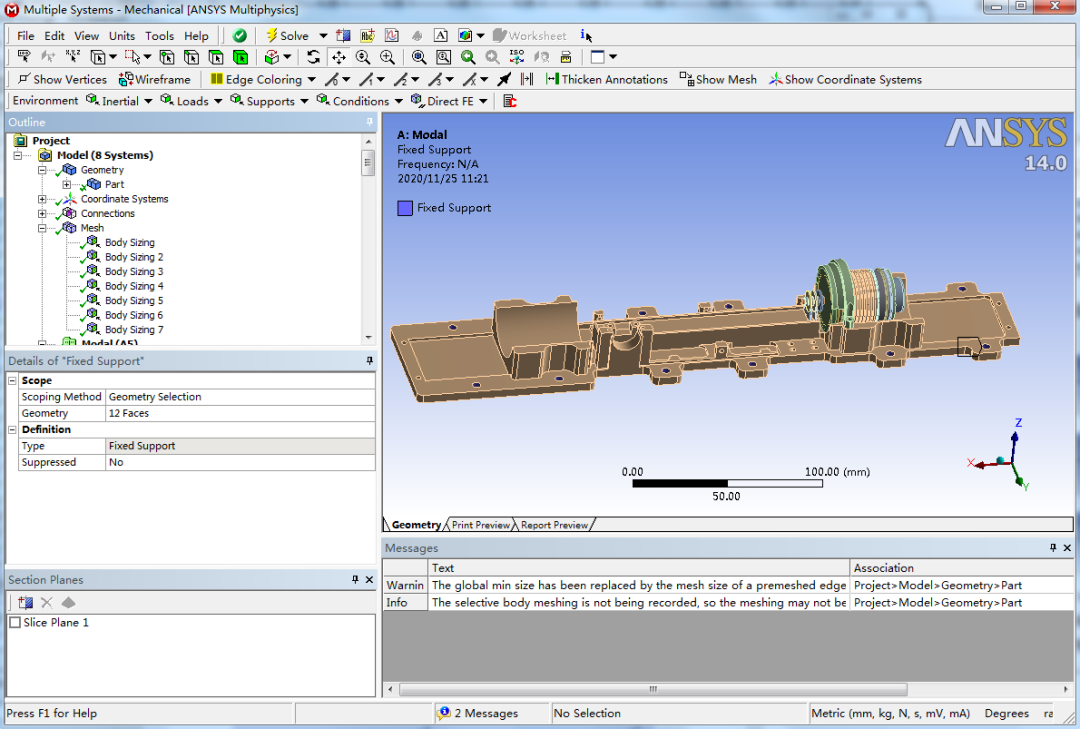Image resolution: width=1080 pixels, height=729 pixels.
Task: Select the Rotate view tool
Action: (x=314, y=57)
